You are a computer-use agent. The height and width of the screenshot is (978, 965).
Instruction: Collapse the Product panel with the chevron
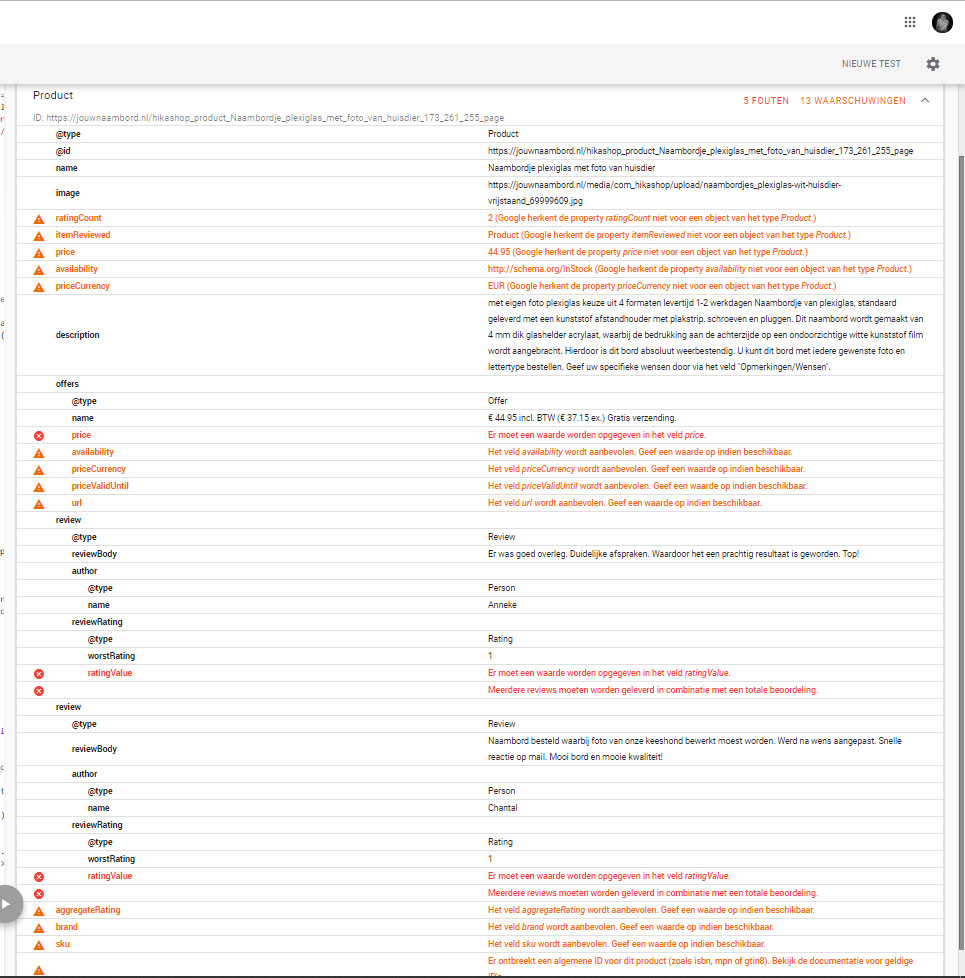pos(924,101)
